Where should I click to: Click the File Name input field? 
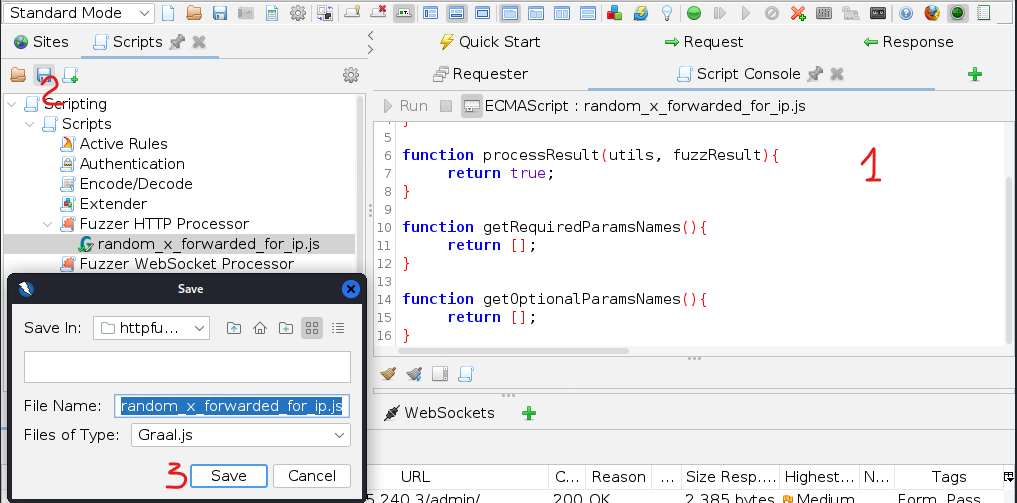(232, 405)
